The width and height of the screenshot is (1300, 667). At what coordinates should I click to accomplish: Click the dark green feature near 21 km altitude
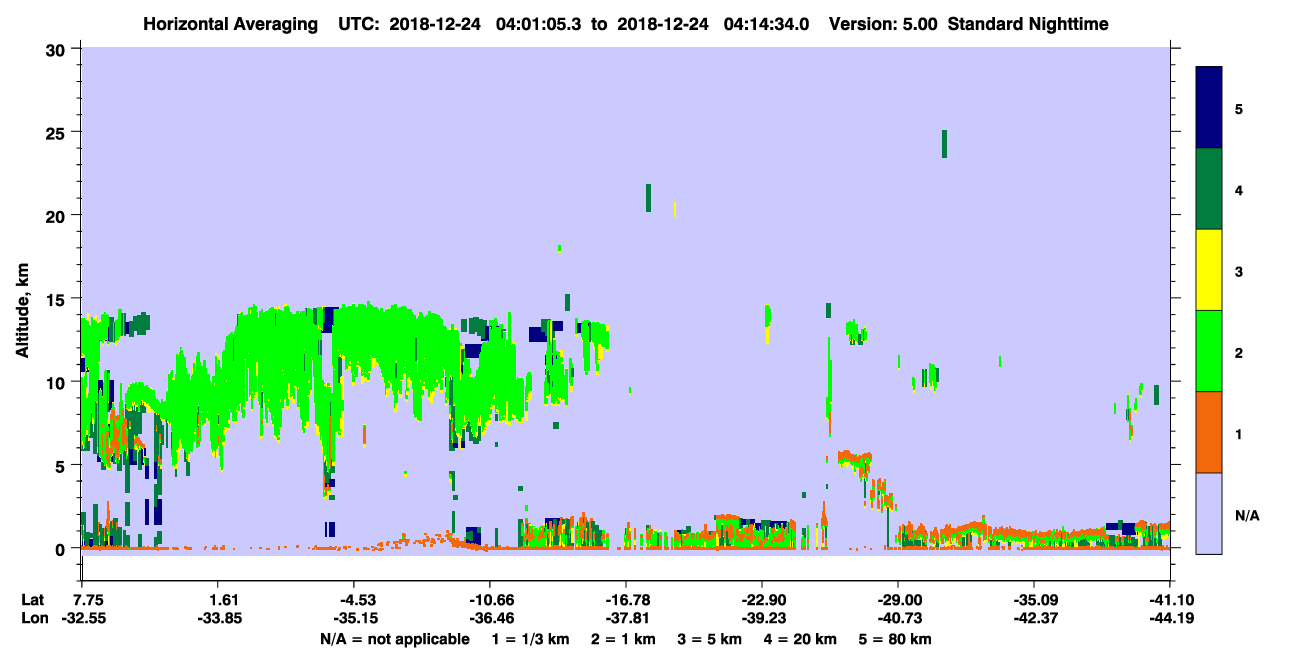click(x=649, y=198)
